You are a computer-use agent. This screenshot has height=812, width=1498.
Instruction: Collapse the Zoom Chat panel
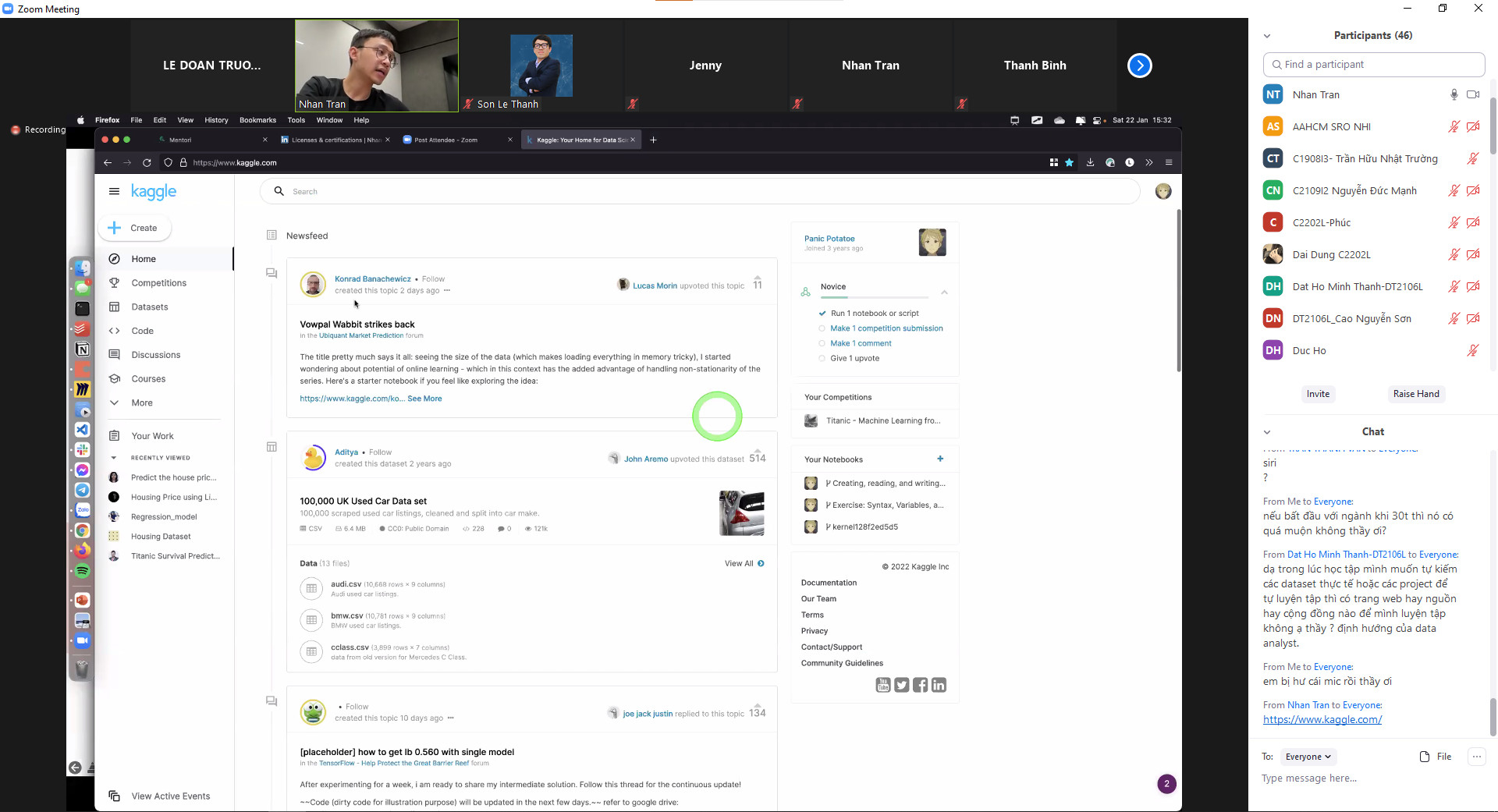pos(1267,432)
